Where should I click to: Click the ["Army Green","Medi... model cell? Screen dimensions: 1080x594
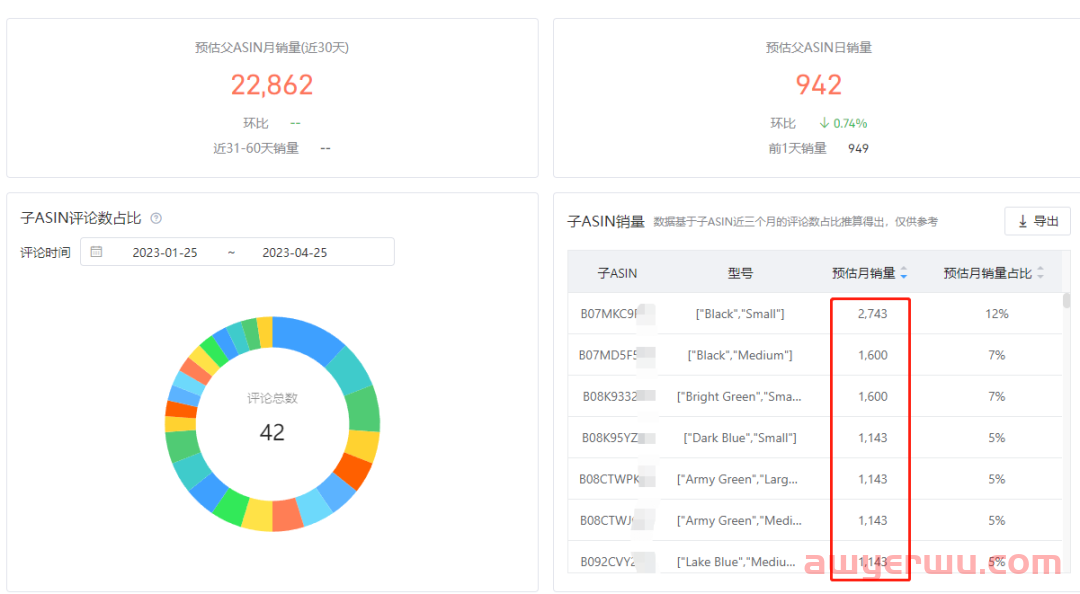739,520
